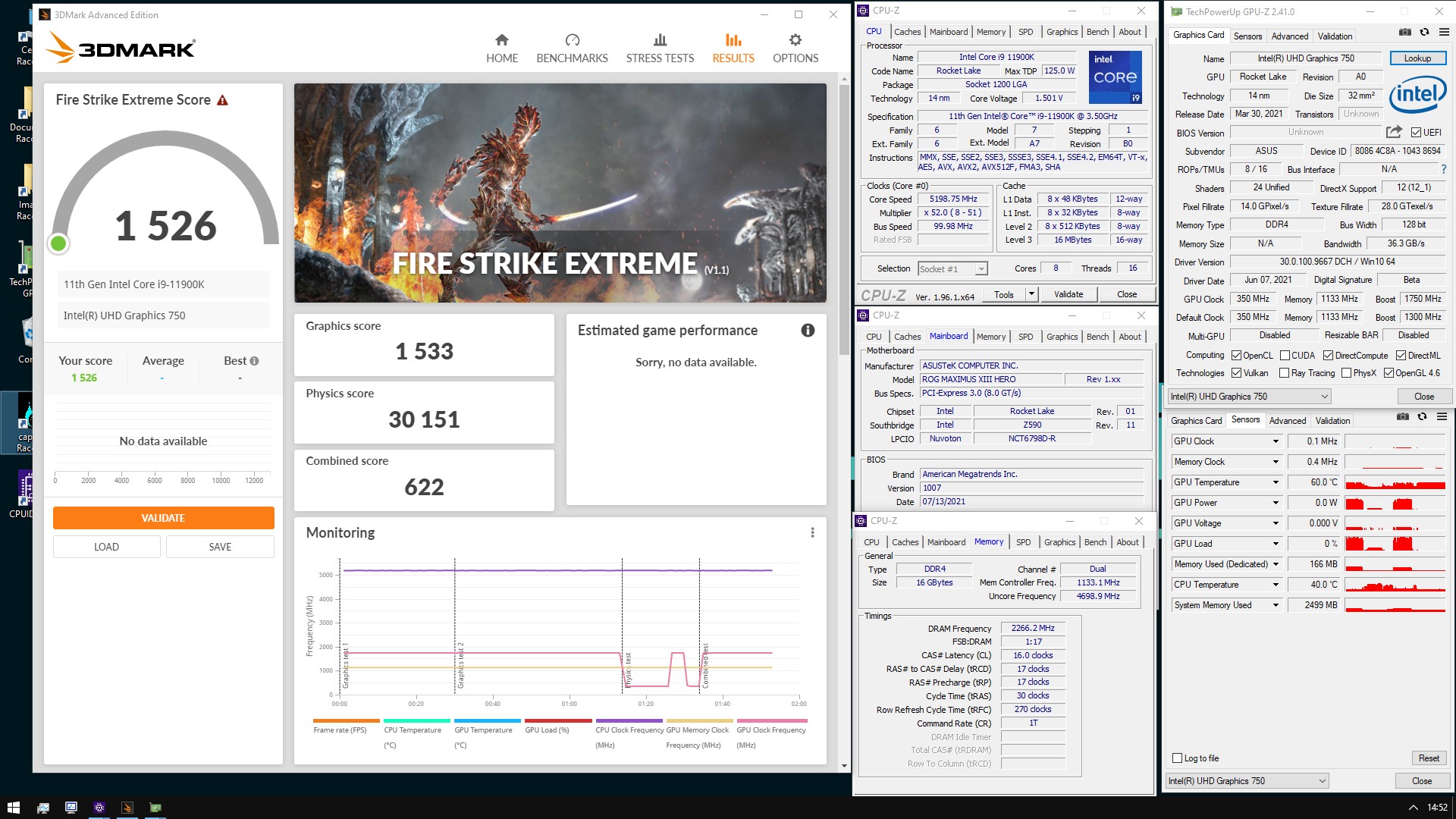Open Validation tab in GPU-Z Sensors window
Viewport: 1456px width, 819px height.
pyautogui.click(x=1332, y=421)
